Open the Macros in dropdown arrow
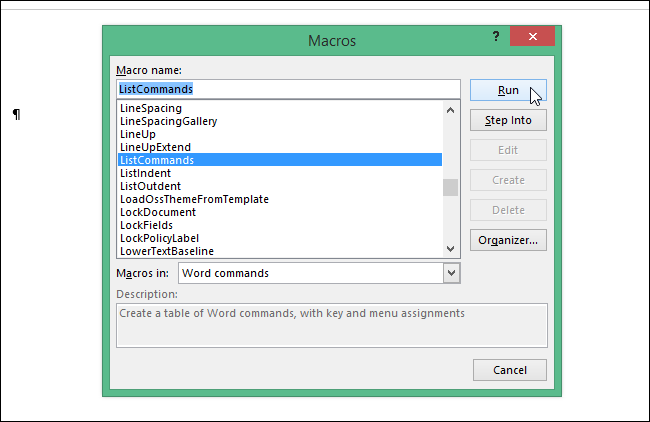 (451, 273)
